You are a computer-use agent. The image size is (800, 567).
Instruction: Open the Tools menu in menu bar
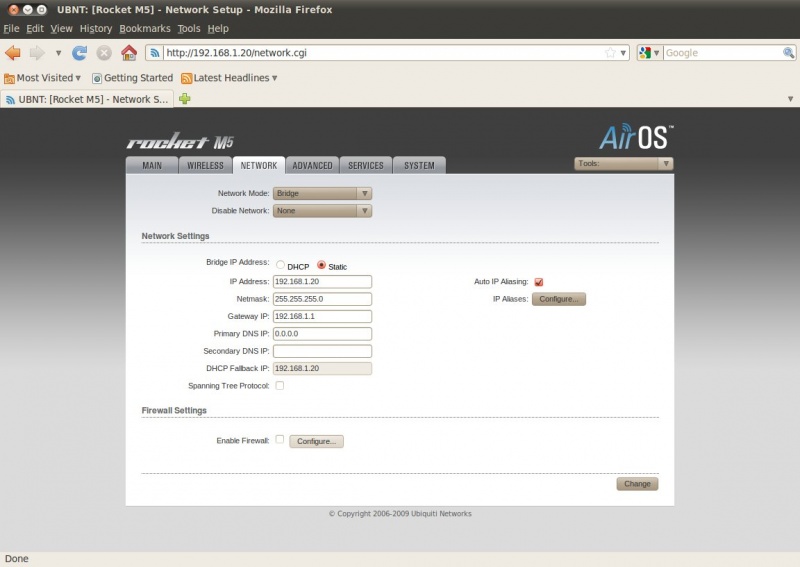click(189, 29)
